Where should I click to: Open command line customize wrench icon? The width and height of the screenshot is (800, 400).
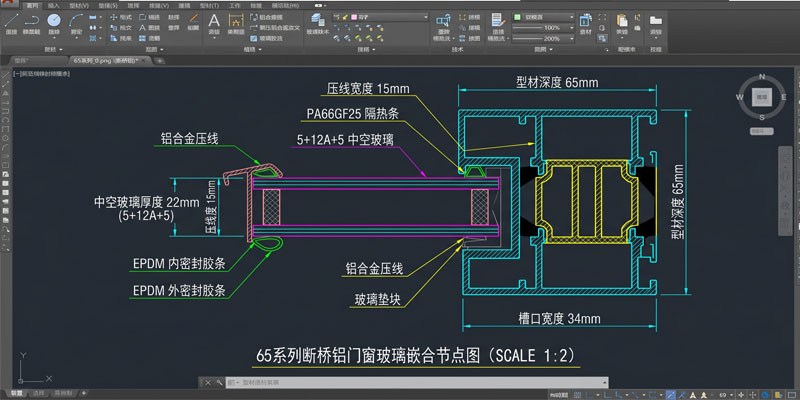pos(219,382)
